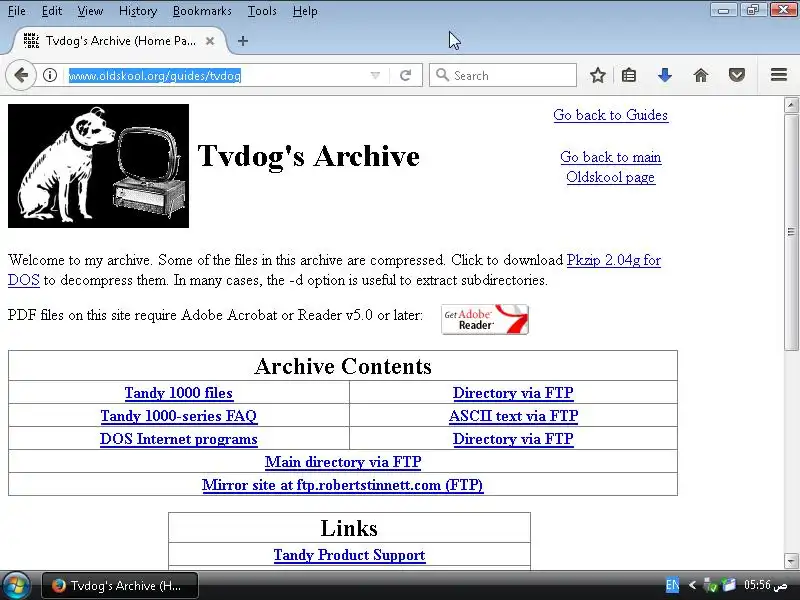Screen dimensions: 800x600
Task: Open Directory via FTP beside DOS Internet programs
Action: coord(513,439)
